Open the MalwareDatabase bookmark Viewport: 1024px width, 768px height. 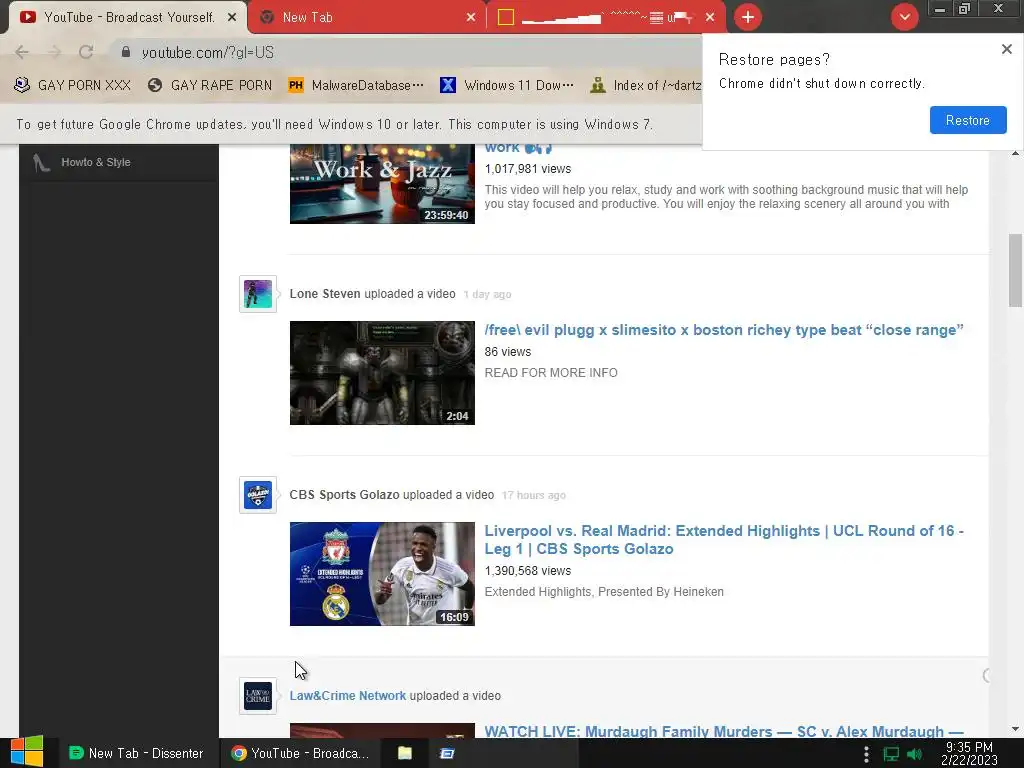click(356, 85)
